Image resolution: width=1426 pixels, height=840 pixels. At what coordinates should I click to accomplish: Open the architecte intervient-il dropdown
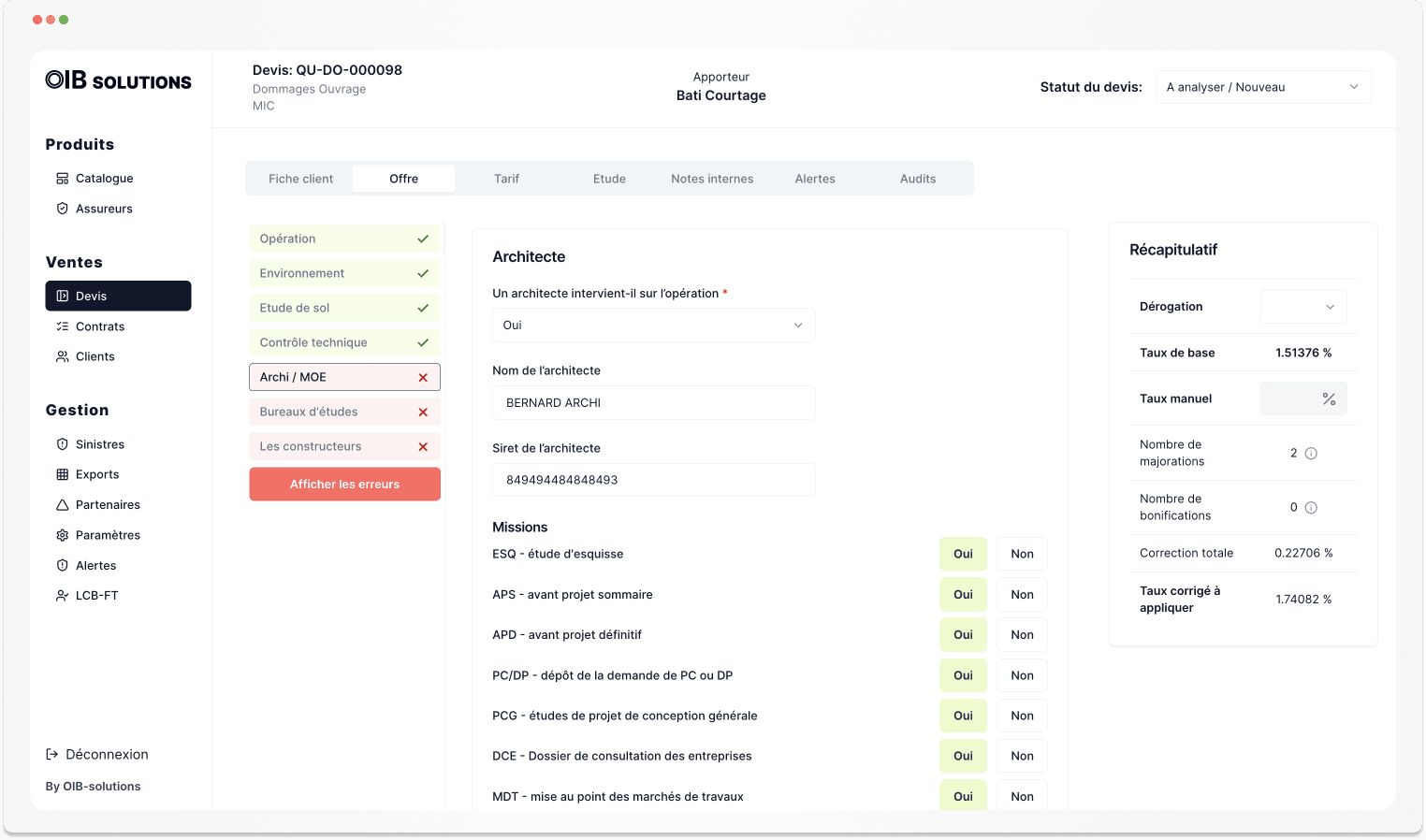653,326
